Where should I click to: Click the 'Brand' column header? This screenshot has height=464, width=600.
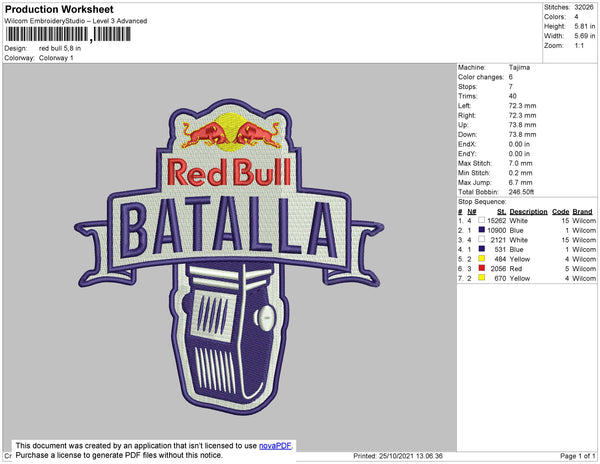tap(582, 212)
